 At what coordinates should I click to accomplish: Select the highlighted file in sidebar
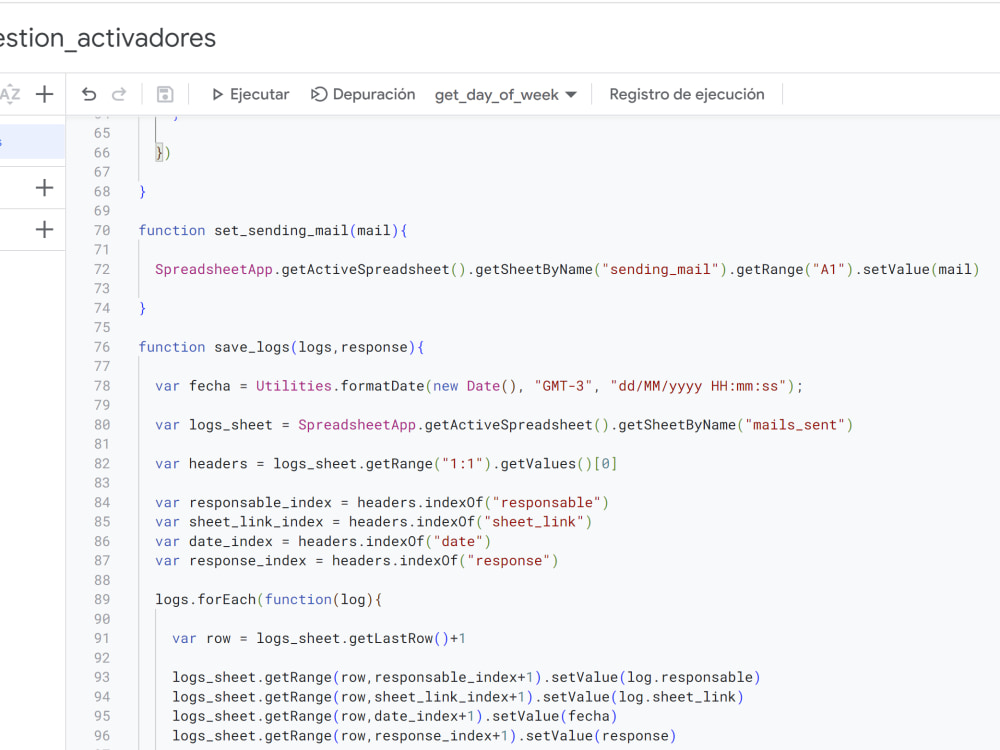point(32,142)
